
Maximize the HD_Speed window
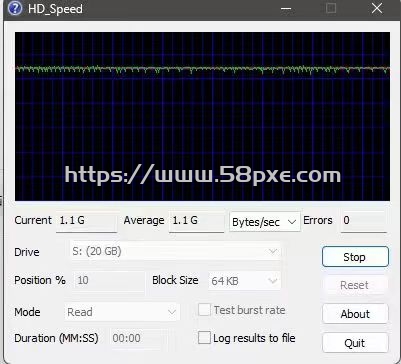point(331,8)
